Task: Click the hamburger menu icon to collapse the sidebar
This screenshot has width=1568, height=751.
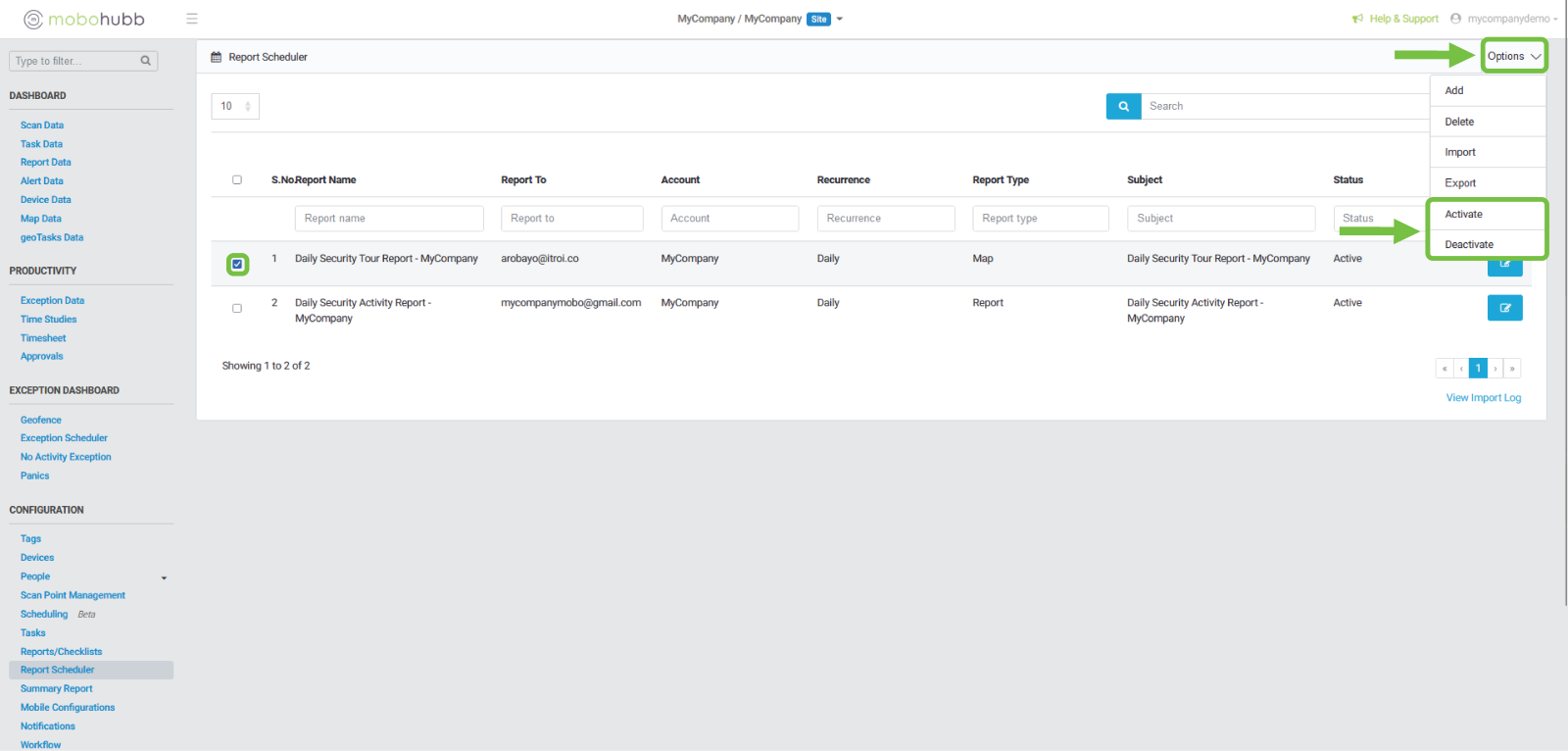Action: click(x=192, y=19)
